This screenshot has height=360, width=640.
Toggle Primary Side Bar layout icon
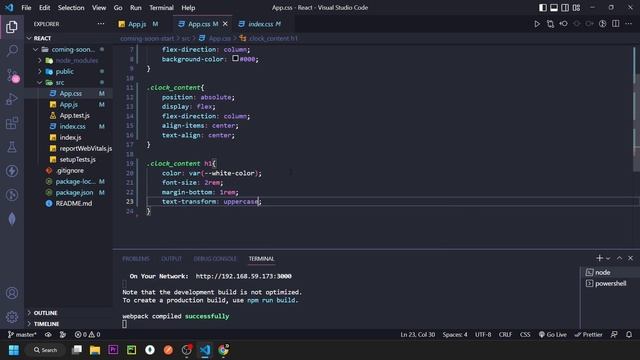(542, 8)
